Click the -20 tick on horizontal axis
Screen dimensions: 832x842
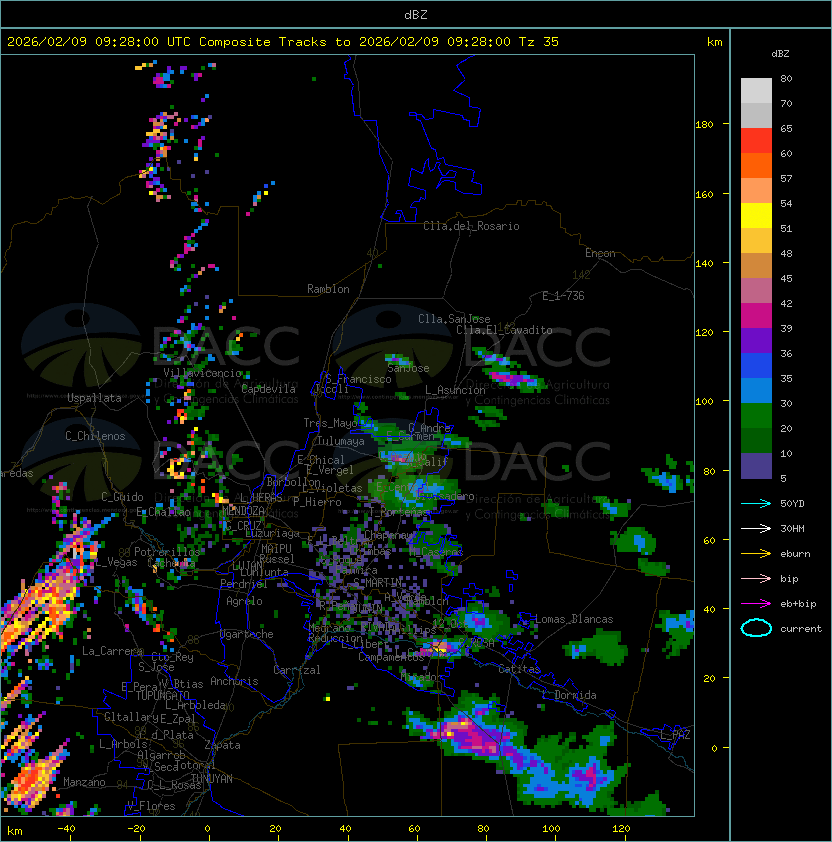point(136,829)
